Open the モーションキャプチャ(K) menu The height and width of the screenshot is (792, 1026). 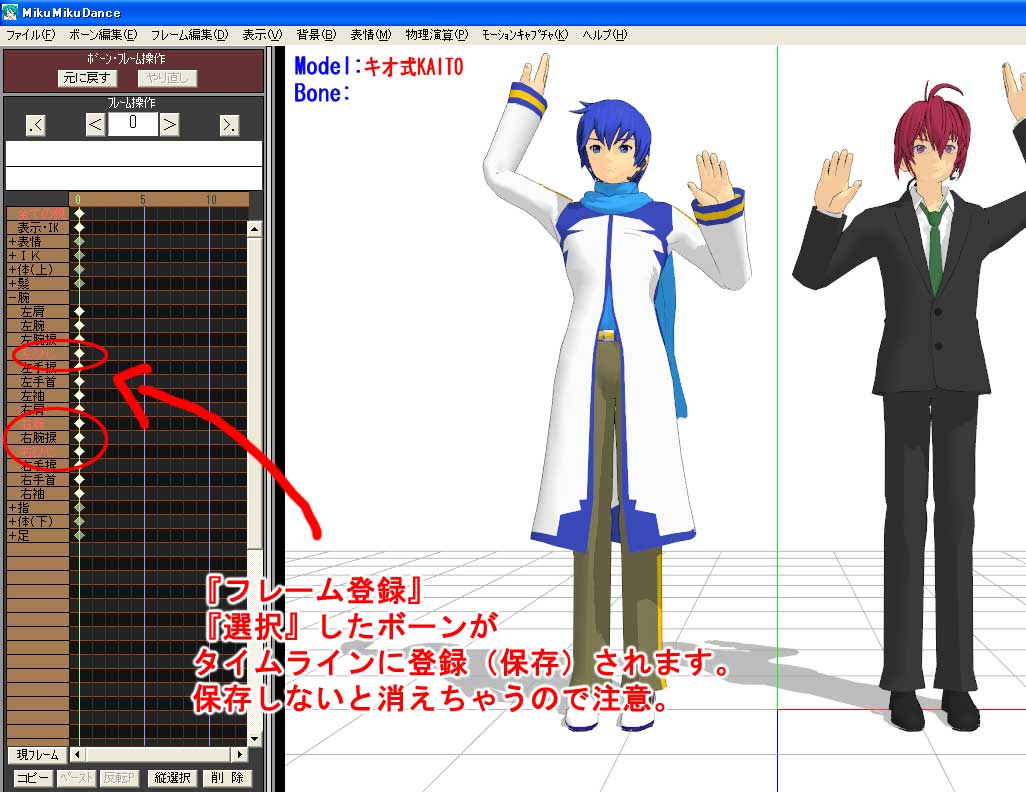click(525, 35)
